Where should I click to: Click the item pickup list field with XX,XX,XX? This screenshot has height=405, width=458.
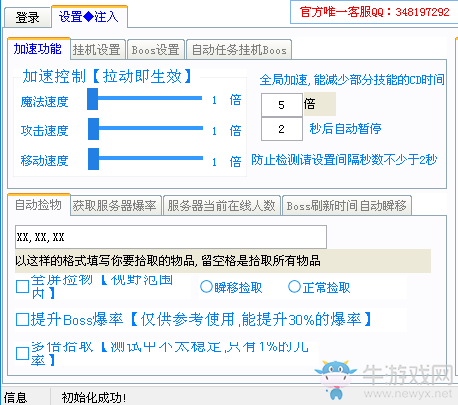171,237
